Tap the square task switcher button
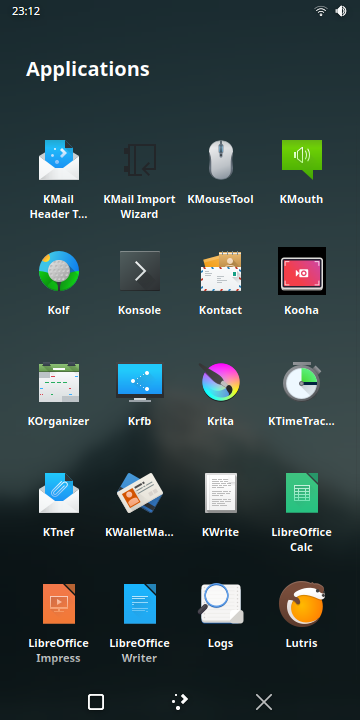 [96, 702]
